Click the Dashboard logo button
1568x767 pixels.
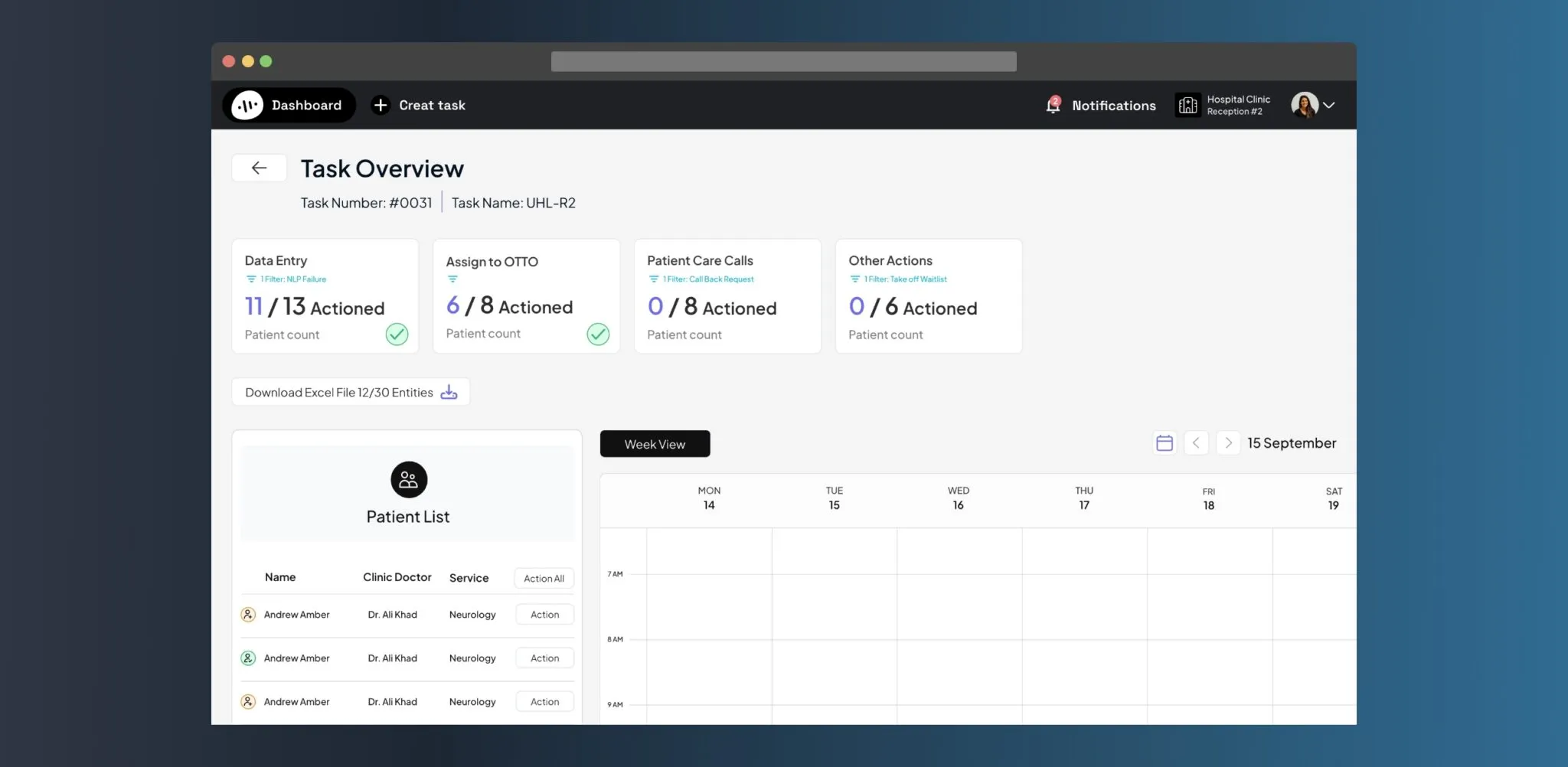(289, 105)
